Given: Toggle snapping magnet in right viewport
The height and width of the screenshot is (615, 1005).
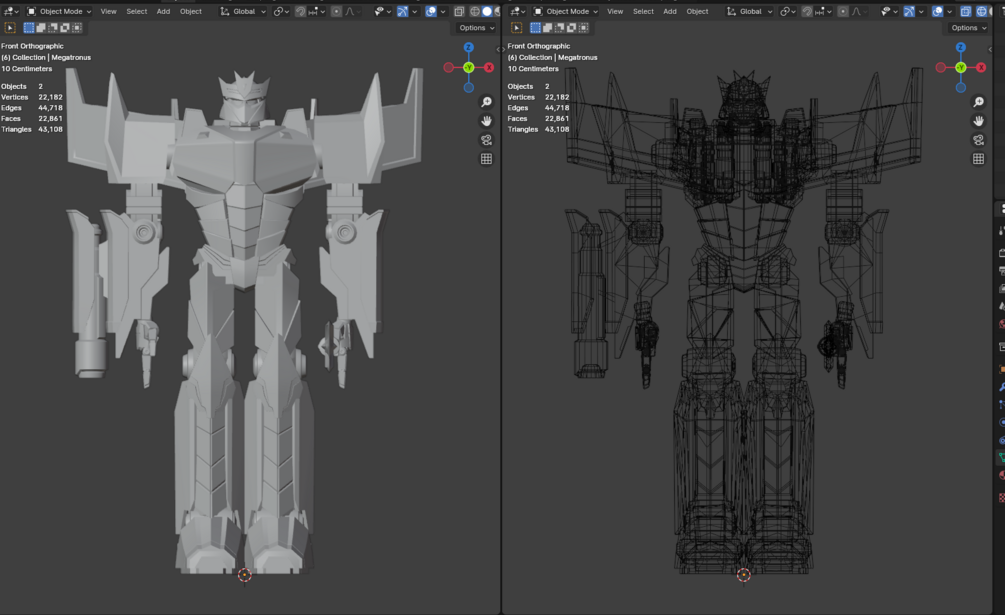Looking at the screenshot, I should click(807, 12).
